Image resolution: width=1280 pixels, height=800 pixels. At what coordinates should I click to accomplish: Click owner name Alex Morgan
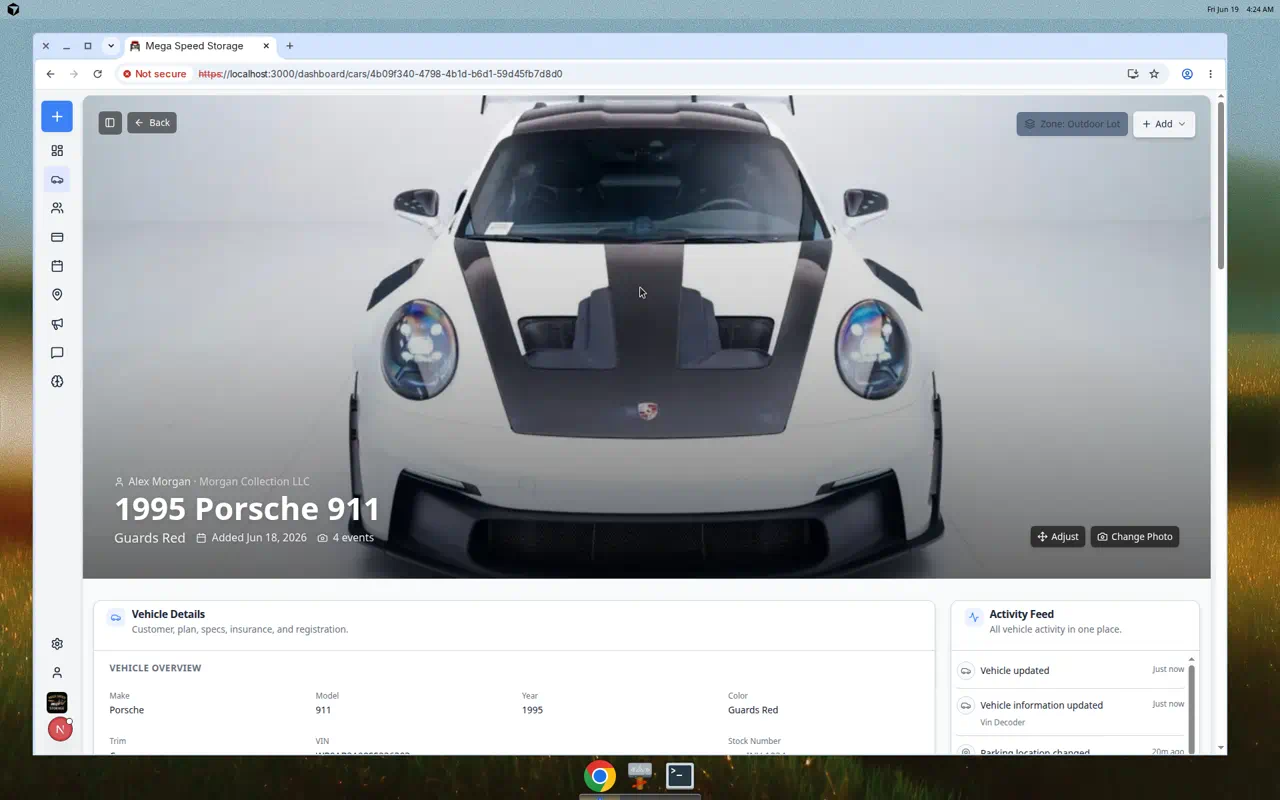pos(159,482)
